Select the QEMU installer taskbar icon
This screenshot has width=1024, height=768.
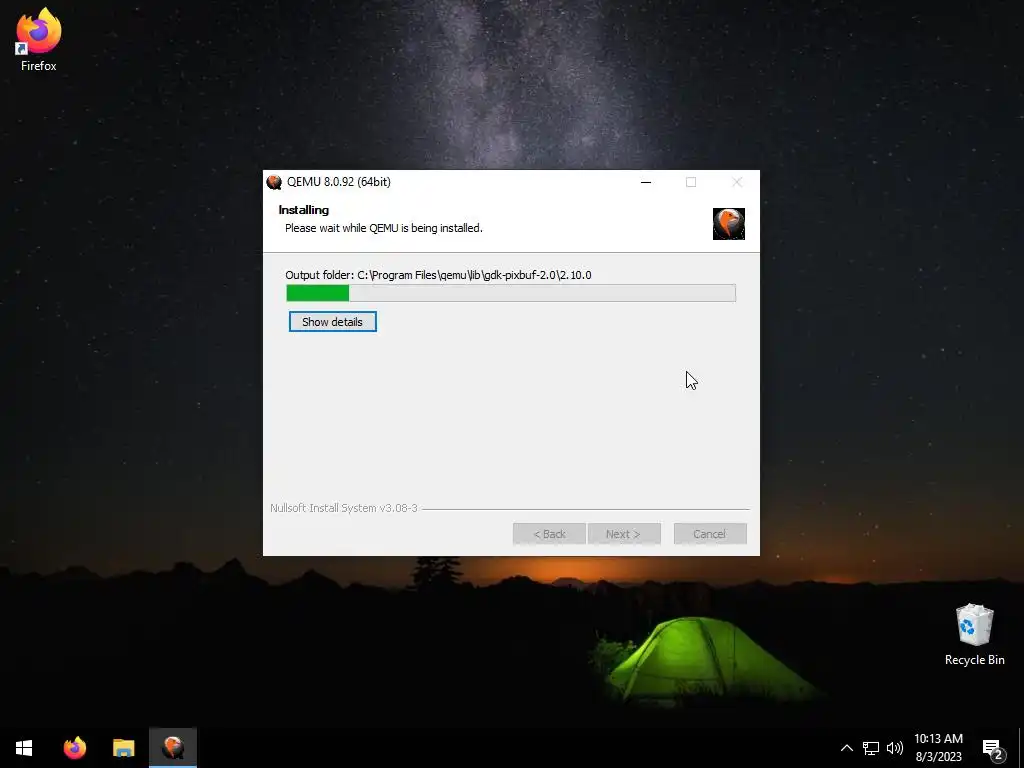coord(173,748)
